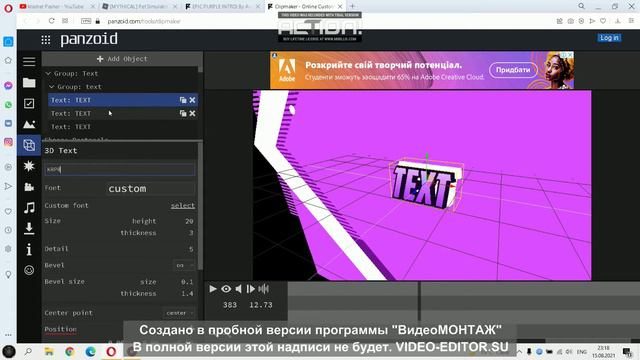Open the Bevel on/off dropdown
This screenshot has width=640, height=360.
point(184,265)
